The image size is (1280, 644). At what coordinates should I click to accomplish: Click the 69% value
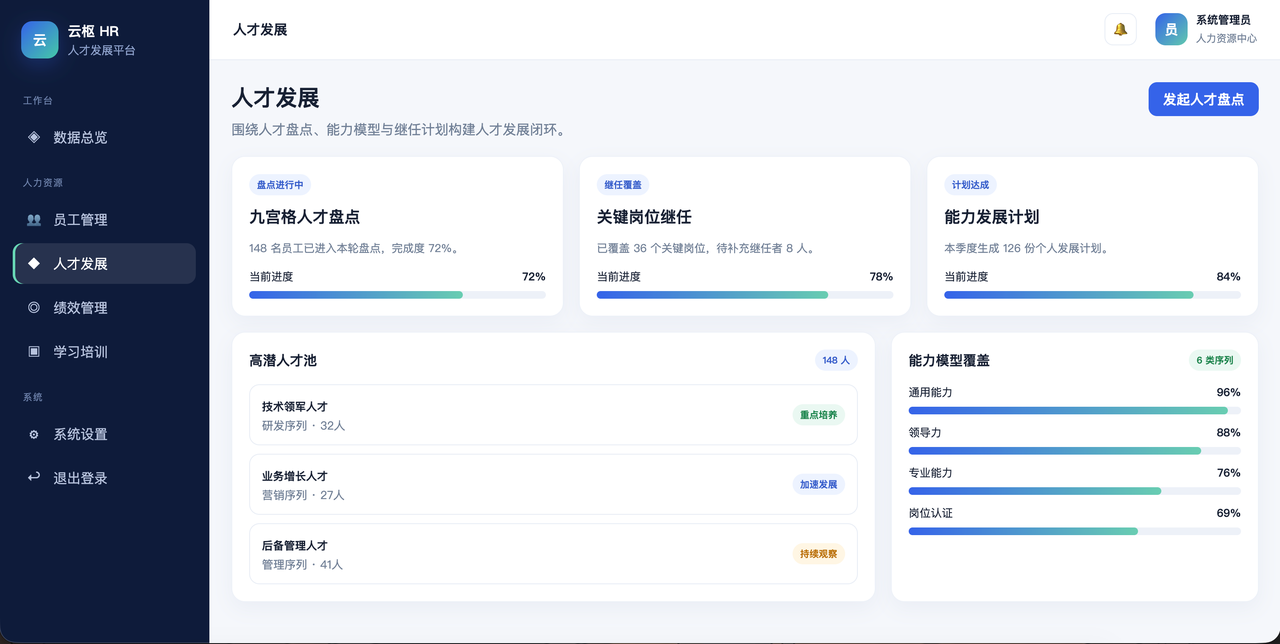coord(1228,513)
